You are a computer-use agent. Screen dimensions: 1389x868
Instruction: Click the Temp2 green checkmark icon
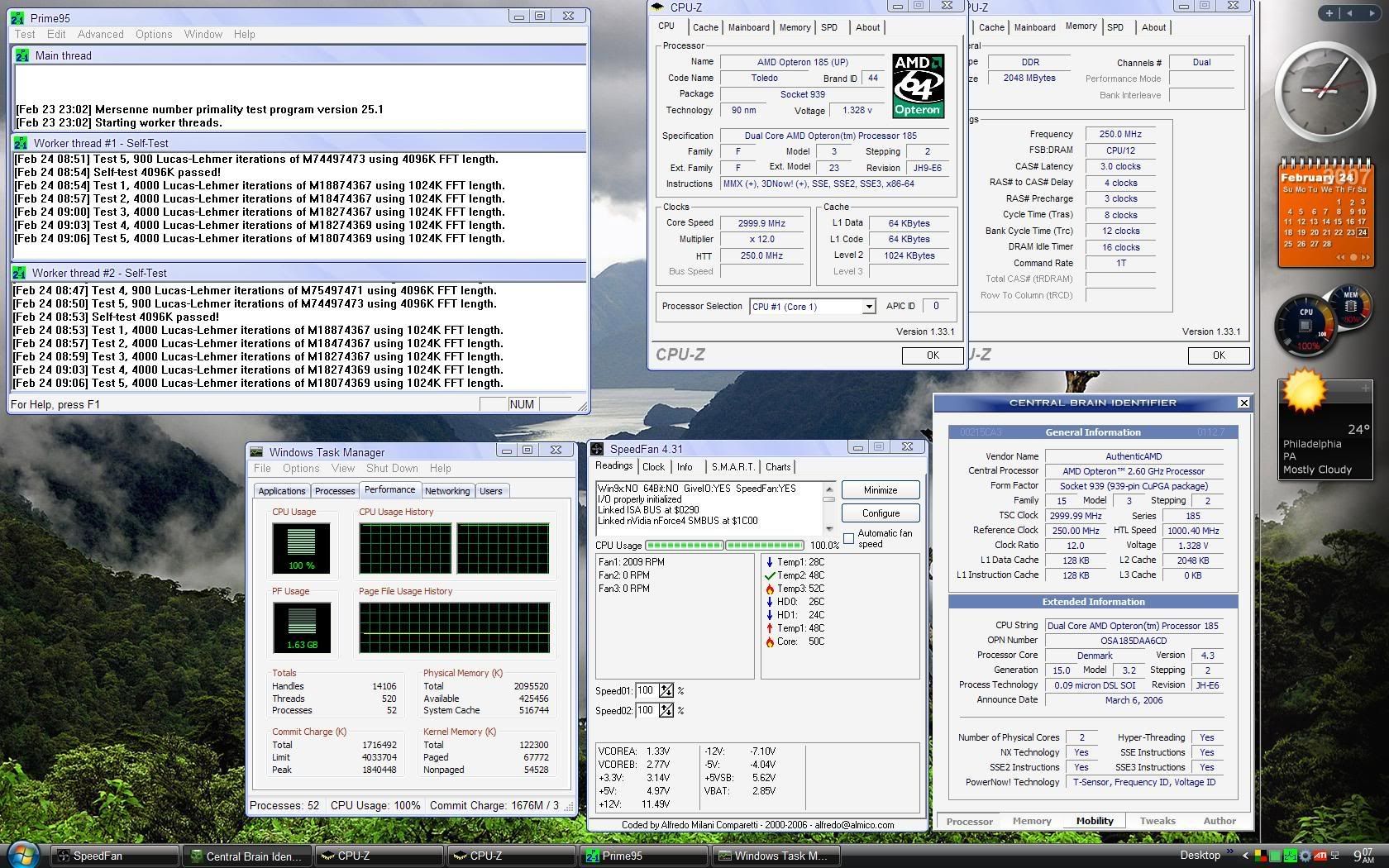(770, 575)
